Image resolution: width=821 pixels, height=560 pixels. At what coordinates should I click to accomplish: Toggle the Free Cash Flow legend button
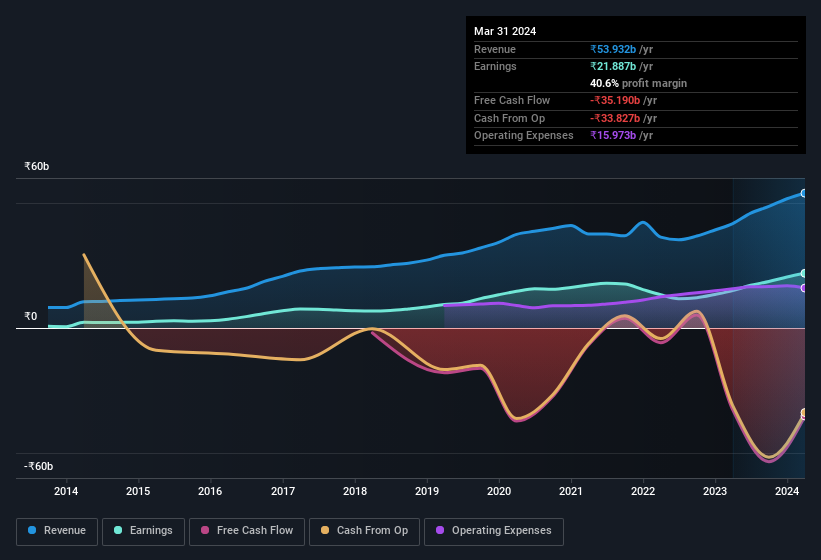[247, 532]
